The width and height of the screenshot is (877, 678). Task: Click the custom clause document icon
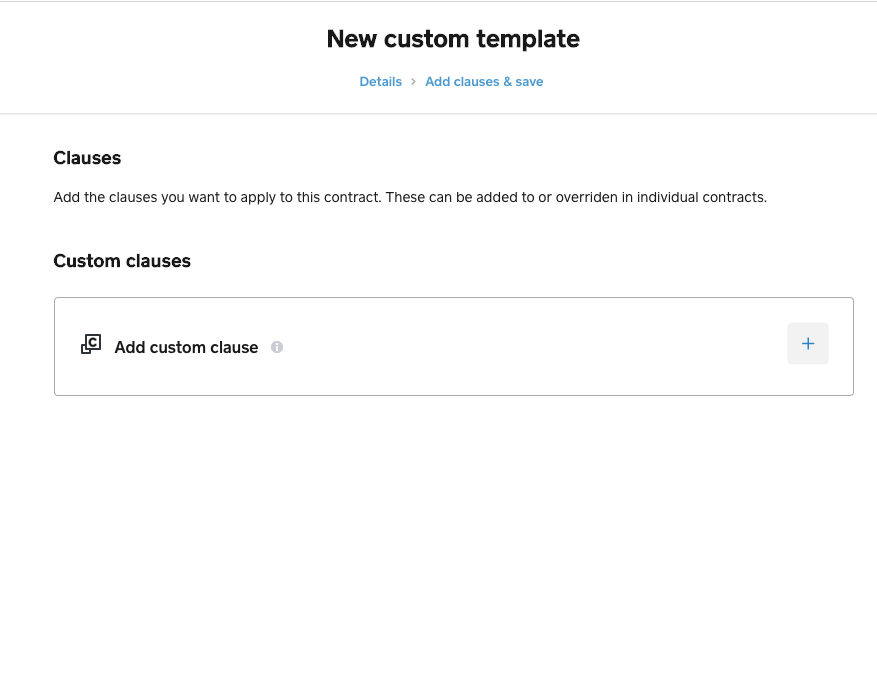[x=91, y=345]
